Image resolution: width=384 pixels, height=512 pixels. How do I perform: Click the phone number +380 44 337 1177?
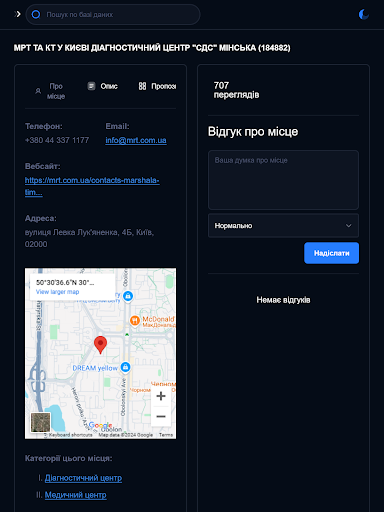(x=57, y=140)
